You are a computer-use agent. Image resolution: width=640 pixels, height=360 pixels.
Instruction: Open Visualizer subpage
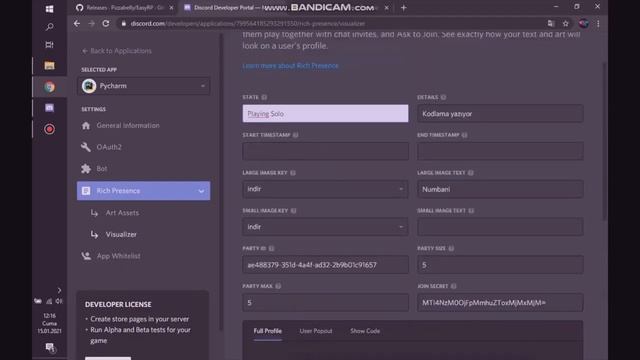[121, 234]
